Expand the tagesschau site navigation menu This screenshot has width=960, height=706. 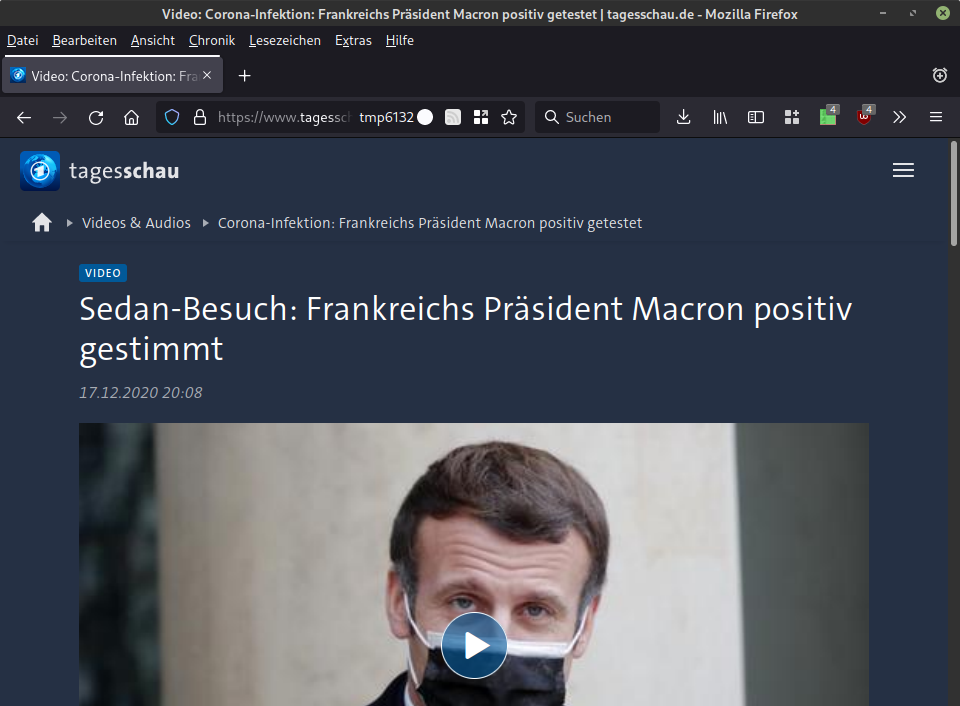click(903, 170)
